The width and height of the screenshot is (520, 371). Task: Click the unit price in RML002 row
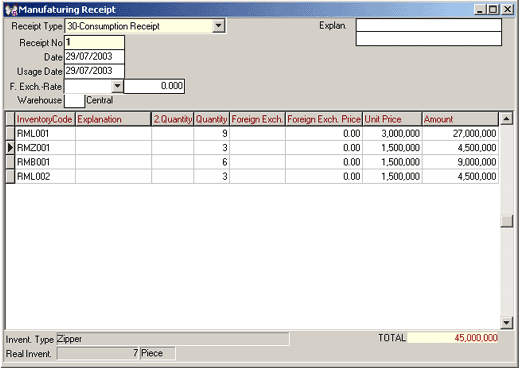392,176
